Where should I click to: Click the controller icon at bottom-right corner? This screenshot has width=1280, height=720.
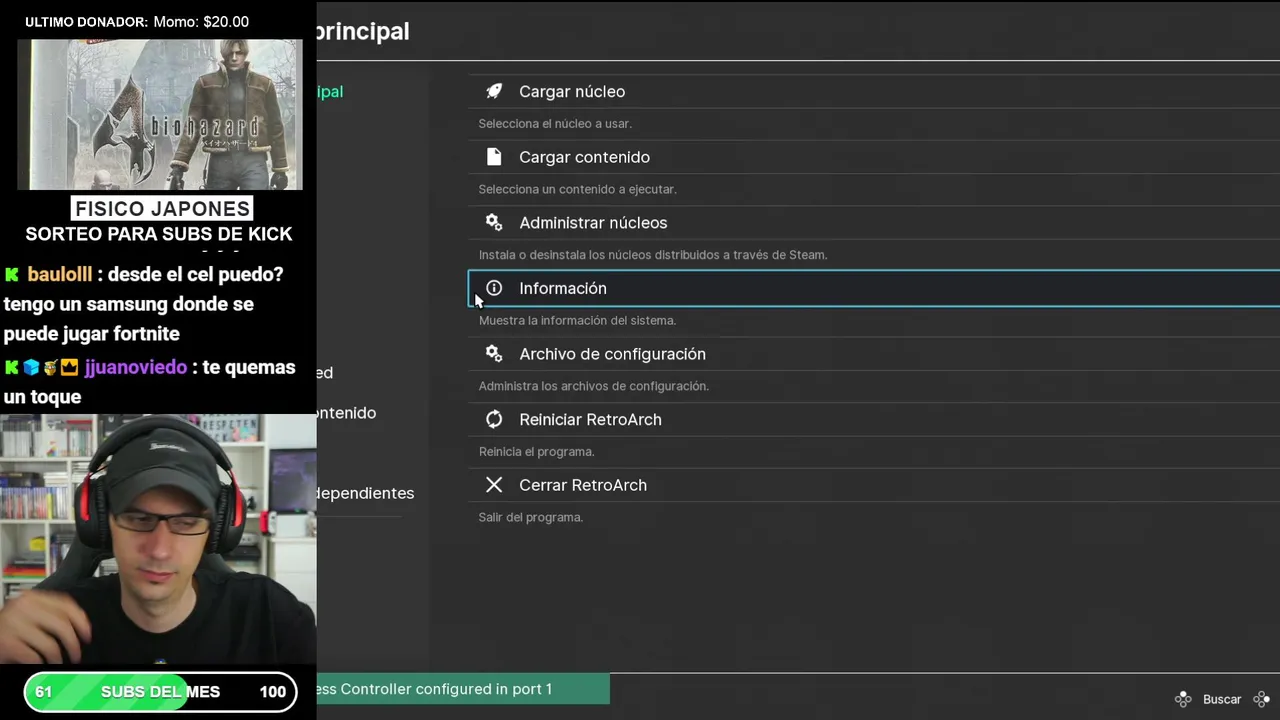click(1261, 699)
